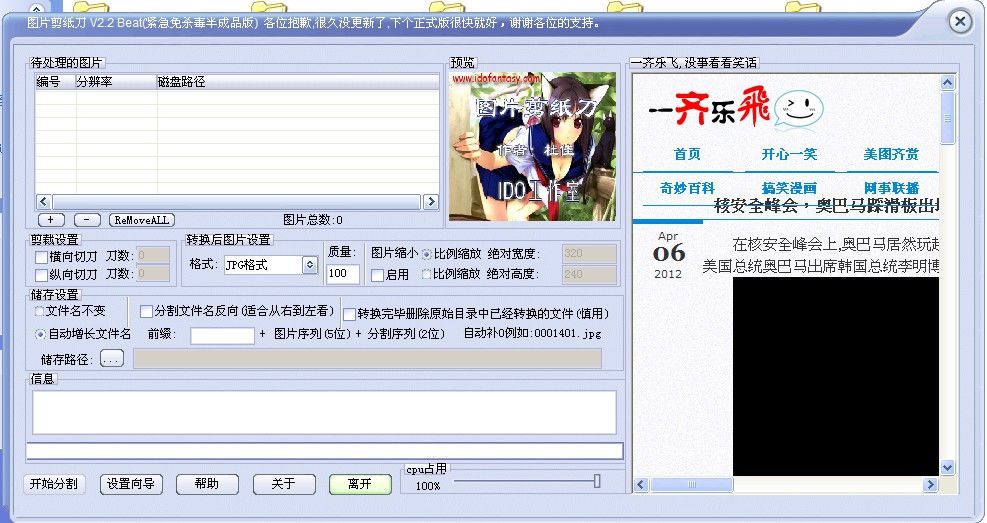Select the 编号 column header
The image size is (987, 523).
point(55,82)
